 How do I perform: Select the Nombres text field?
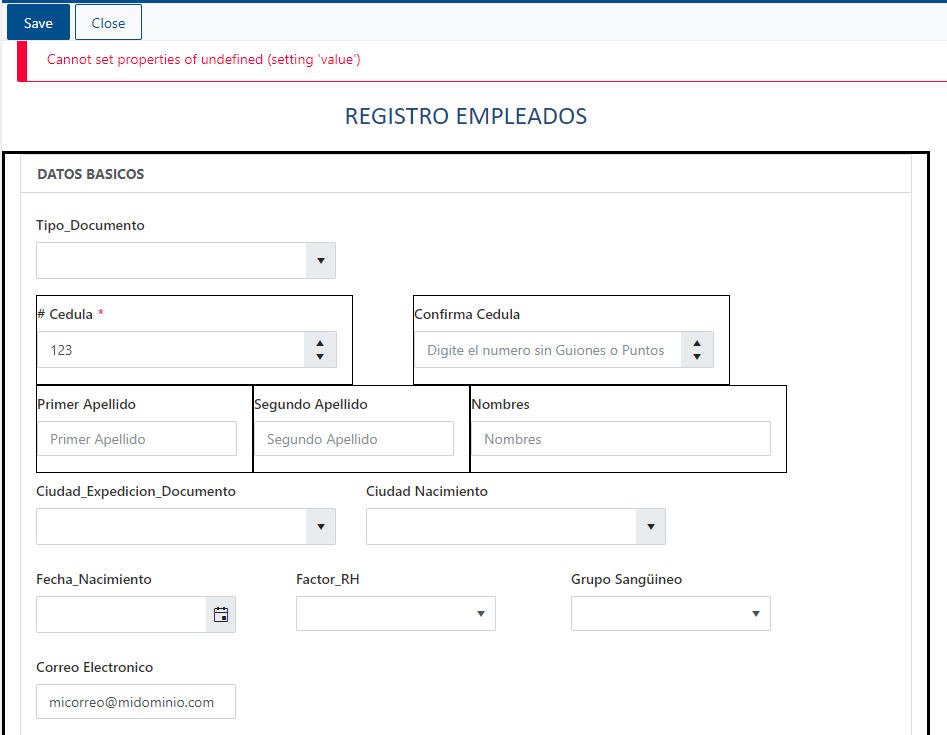tap(621, 439)
